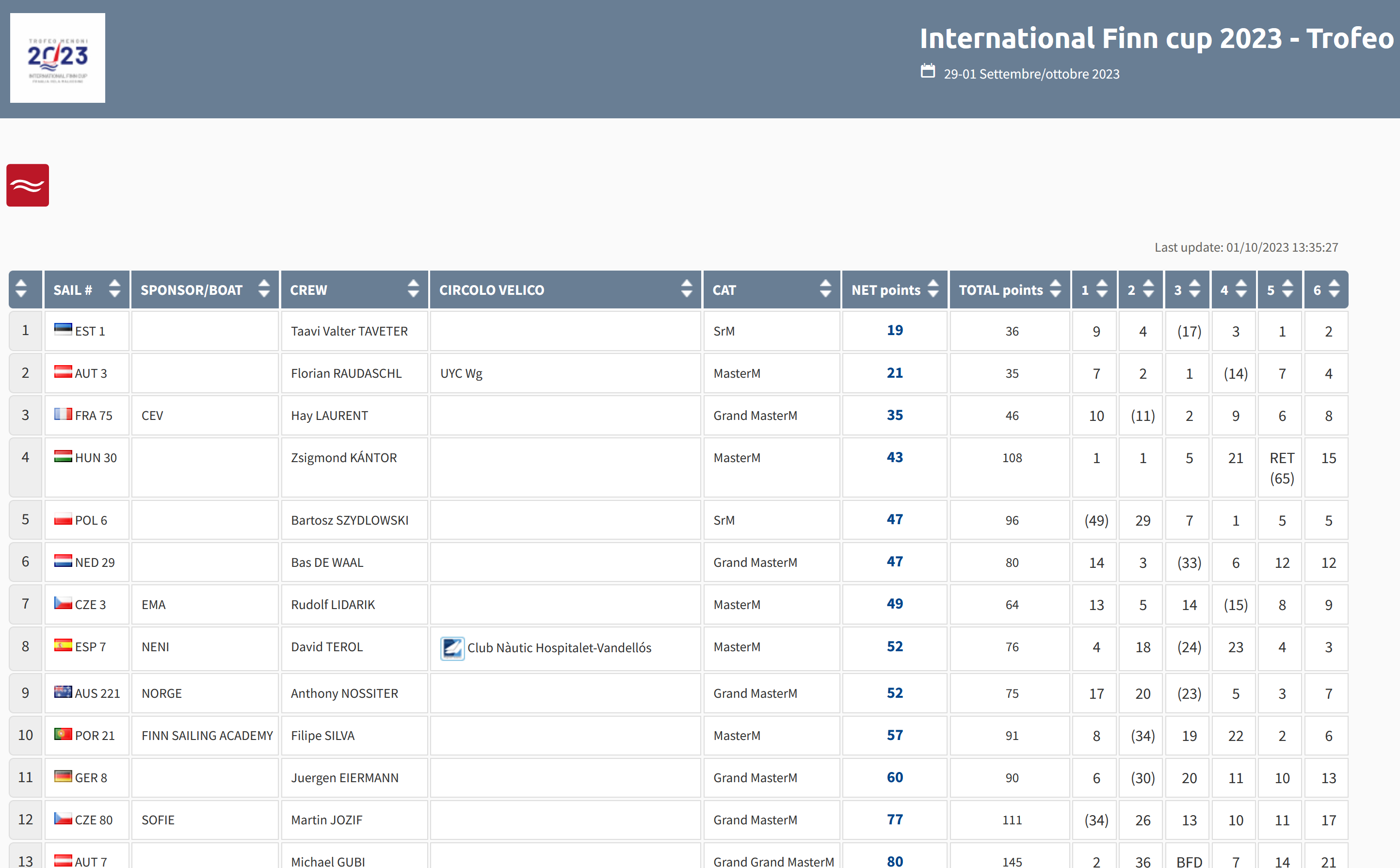Viewport: 1400px width, 868px height.
Task: Click FINN SAILING ACADEMY sponsor cell
Action: pos(205,736)
